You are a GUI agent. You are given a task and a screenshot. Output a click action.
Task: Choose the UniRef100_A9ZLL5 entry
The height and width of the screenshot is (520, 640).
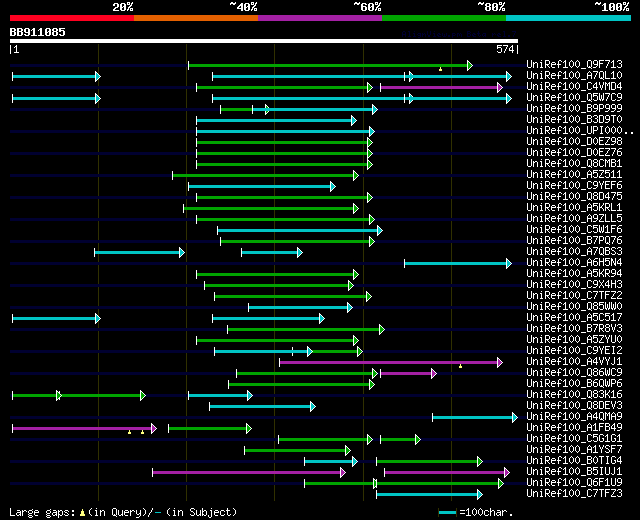click(574, 218)
